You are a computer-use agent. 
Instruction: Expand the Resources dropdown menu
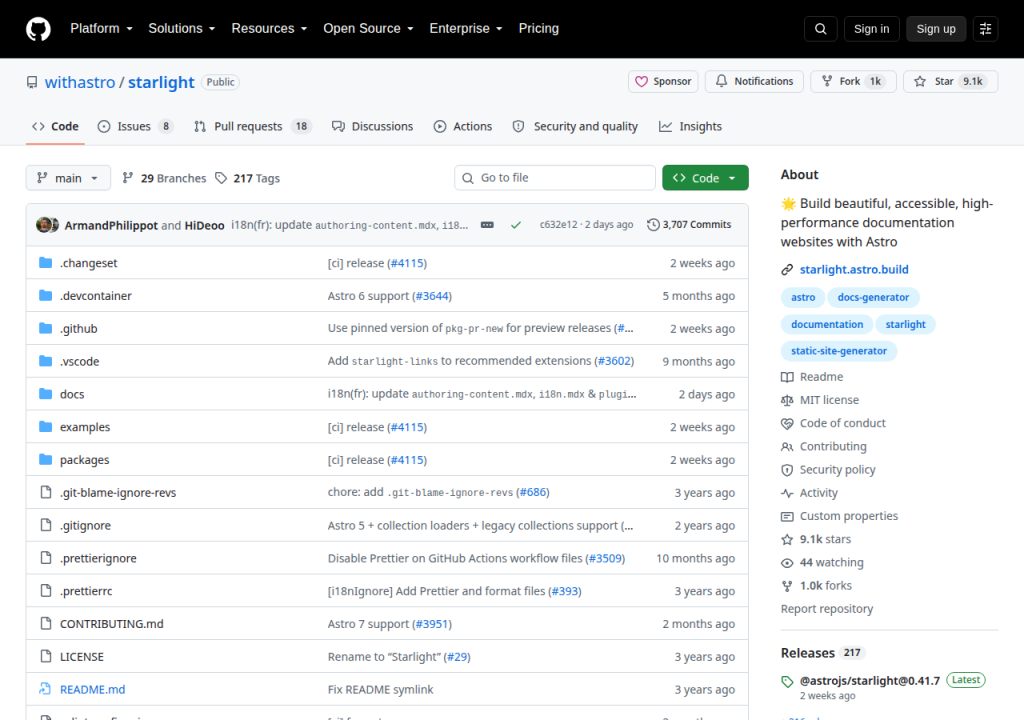pyautogui.click(x=269, y=29)
